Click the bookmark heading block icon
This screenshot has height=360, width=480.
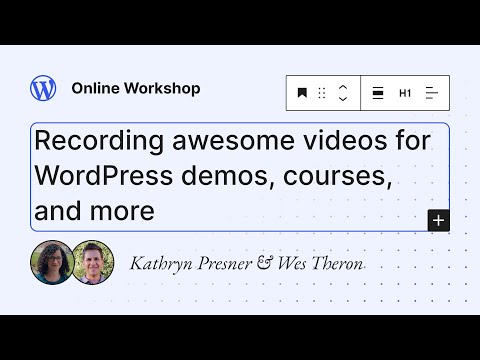(302, 93)
